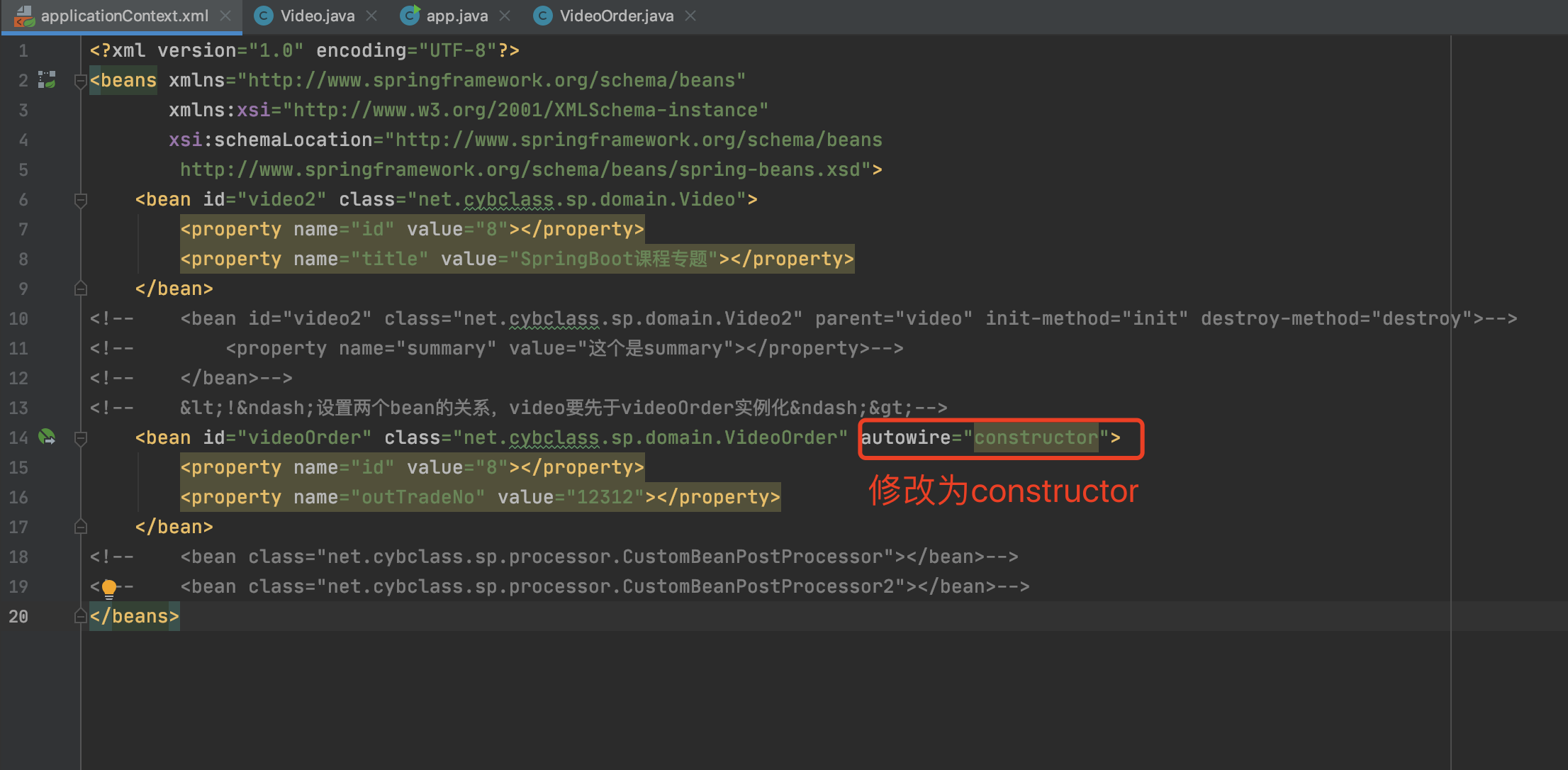Collapse the videoOrder bean fold marker on line 14

point(80,438)
